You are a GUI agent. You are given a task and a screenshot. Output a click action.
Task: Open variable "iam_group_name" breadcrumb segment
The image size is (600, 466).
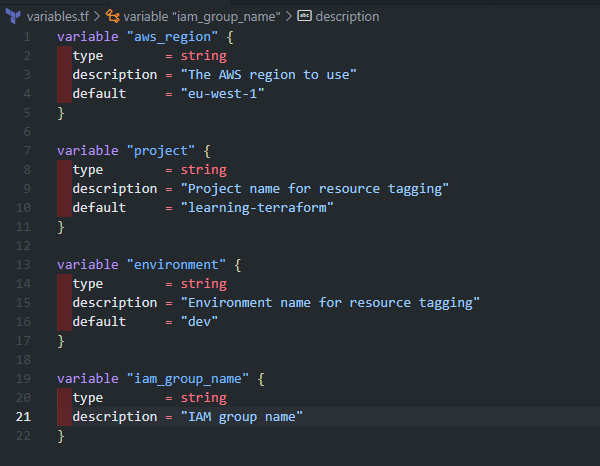pos(202,17)
